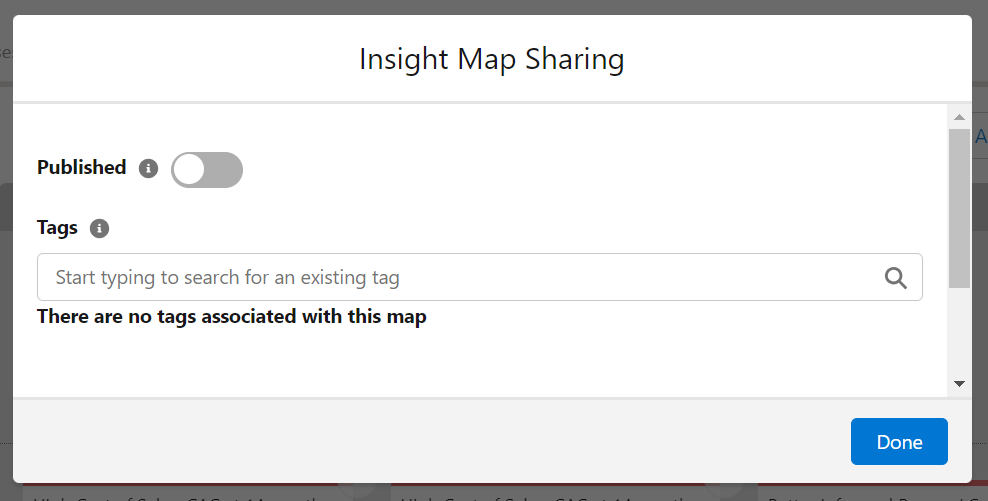
Task: Click the tag search input field
Action: pos(460,277)
